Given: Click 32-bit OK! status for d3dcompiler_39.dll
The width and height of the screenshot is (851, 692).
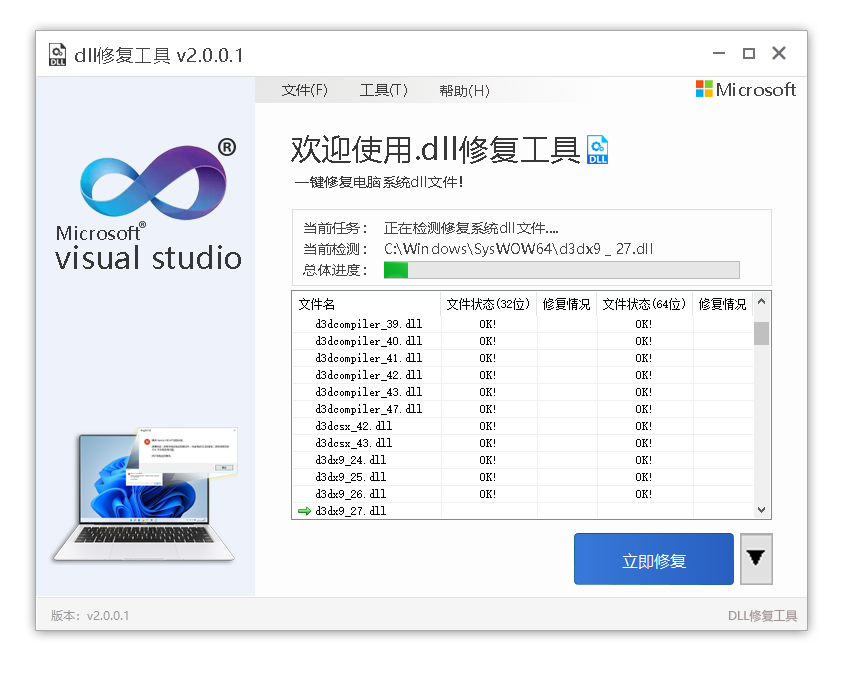Looking at the screenshot, I should pyautogui.click(x=487, y=324).
